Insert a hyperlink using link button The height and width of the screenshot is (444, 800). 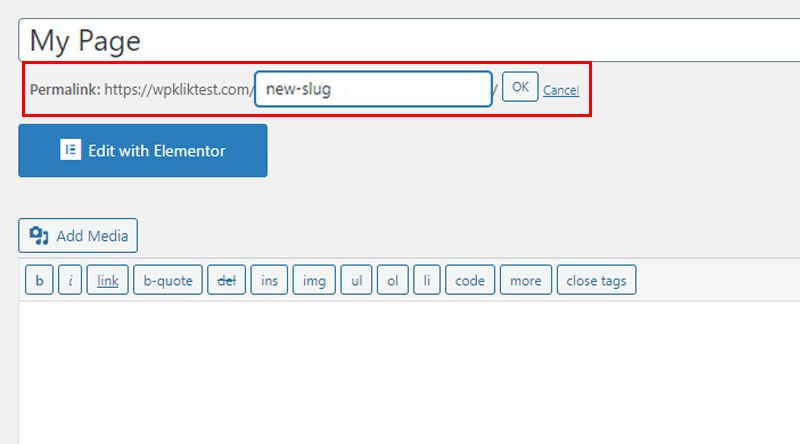click(x=108, y=280)
